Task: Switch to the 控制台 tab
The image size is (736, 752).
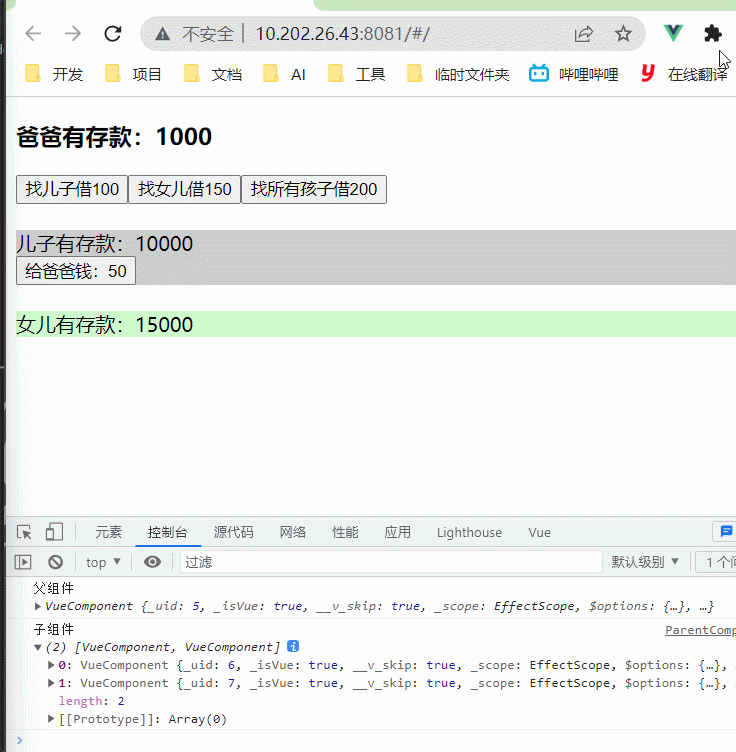Action: tap(168, 532)
